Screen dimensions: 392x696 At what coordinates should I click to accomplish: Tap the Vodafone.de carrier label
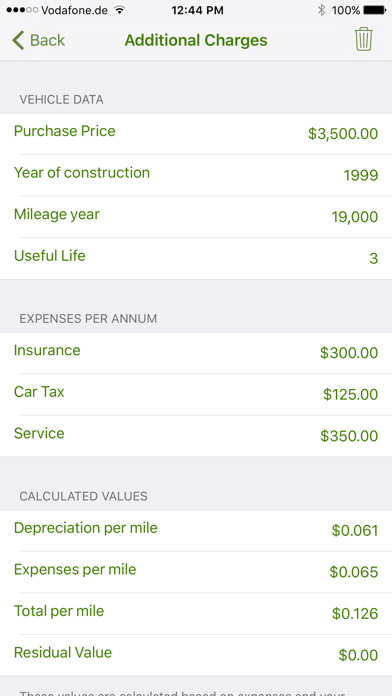(x=74, y=10)
